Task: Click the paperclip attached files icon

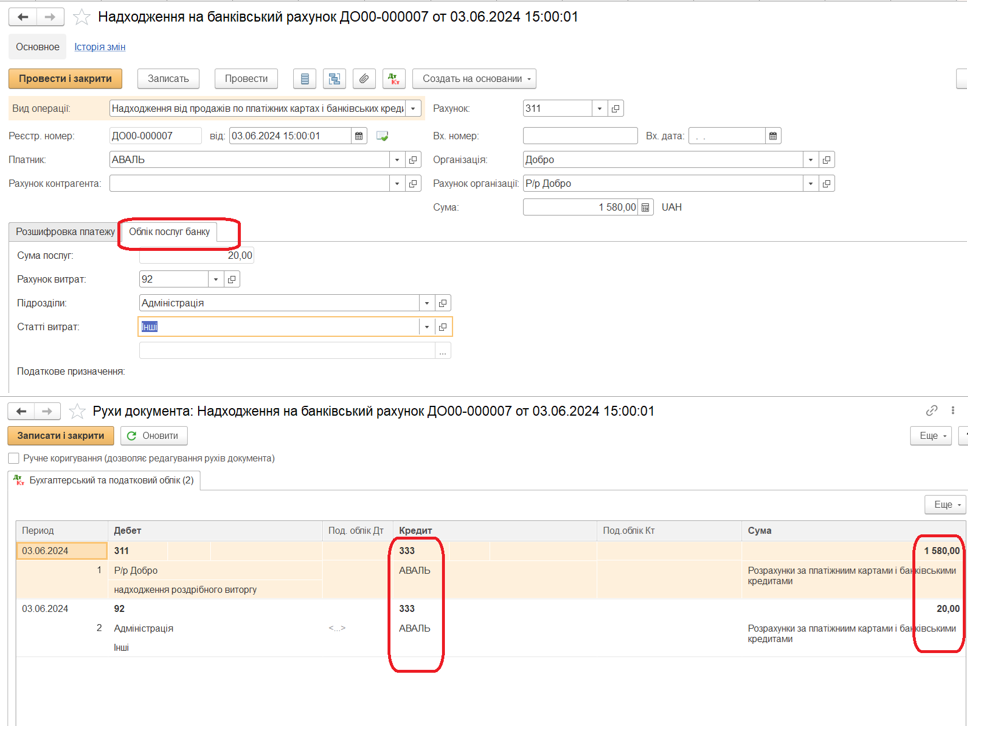Action: (x=364, y=79)
